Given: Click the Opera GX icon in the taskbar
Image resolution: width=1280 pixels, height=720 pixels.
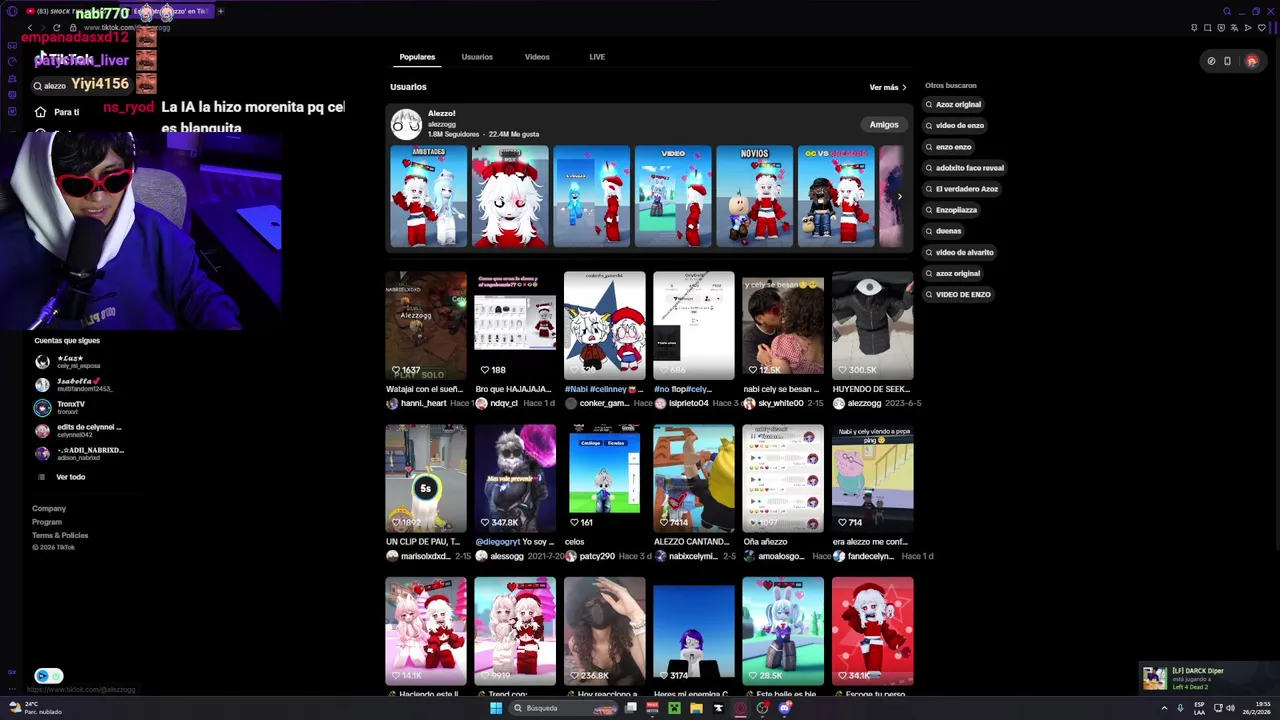Looking at the screenshot, I should (741, 708).
